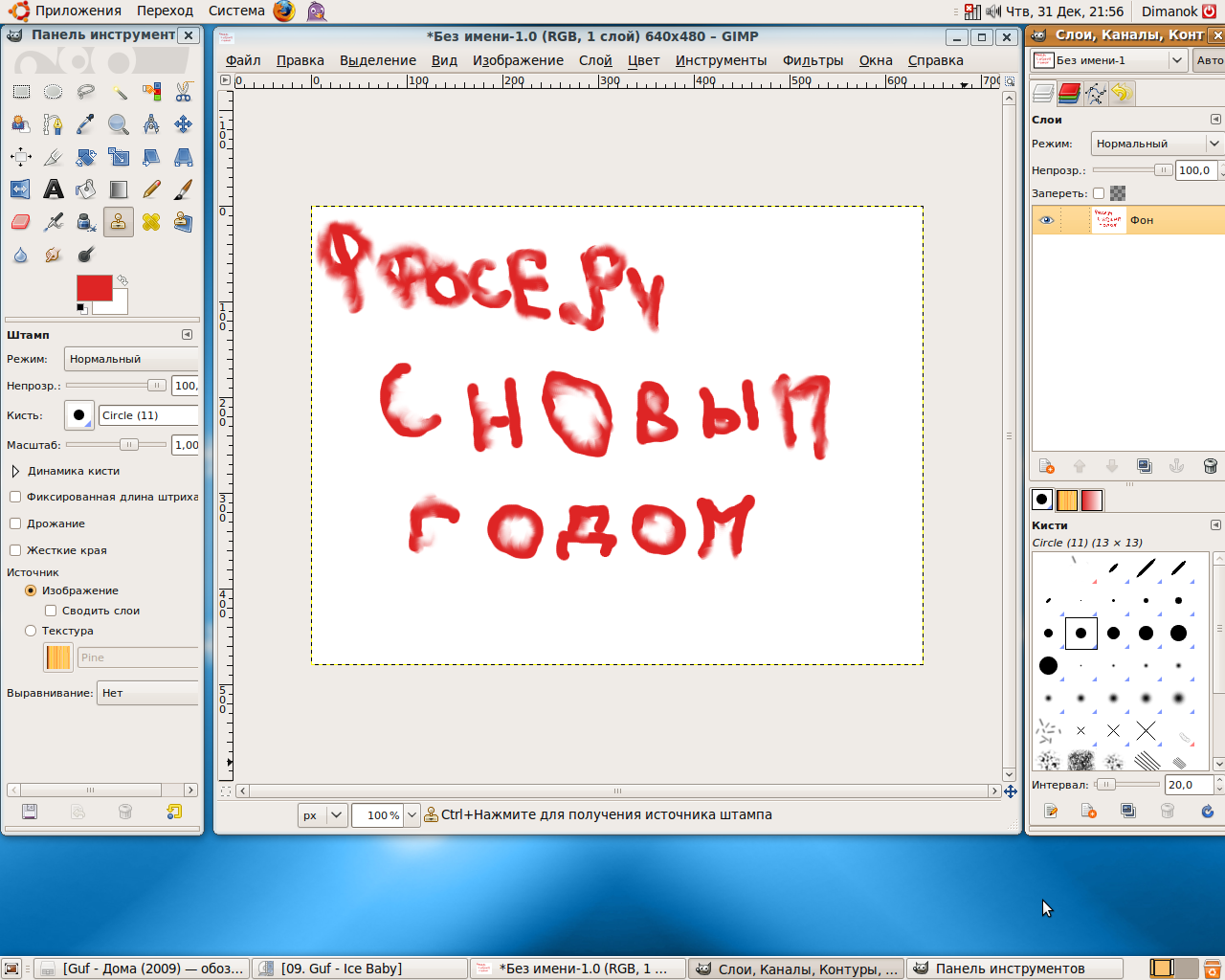The height and width of the screenshot is (980, 1225).
Task: Open the Выравнивание dropdown
Action: click(x=147, y=693)
